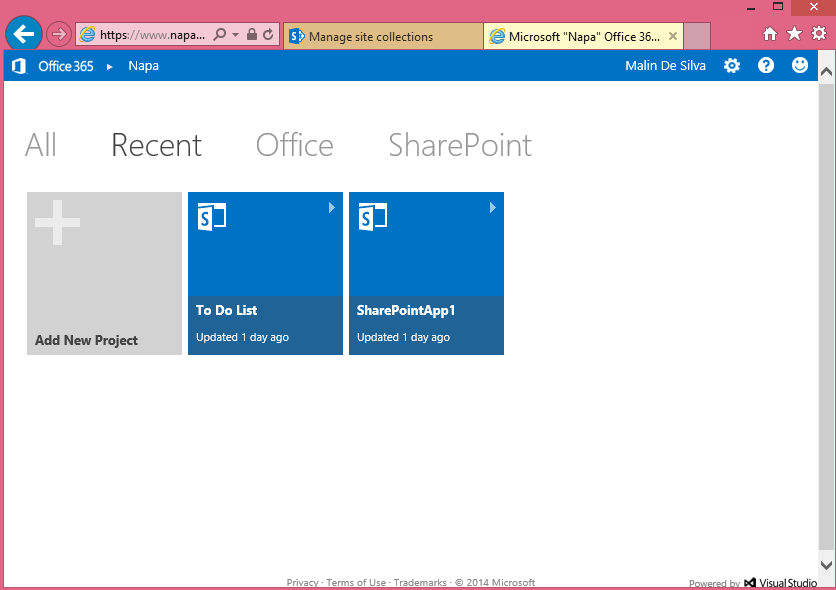Image resolution: width=836 pixels, height=590 pixels.
Task: Open the Help question mark icon
Action: point(766,66)
